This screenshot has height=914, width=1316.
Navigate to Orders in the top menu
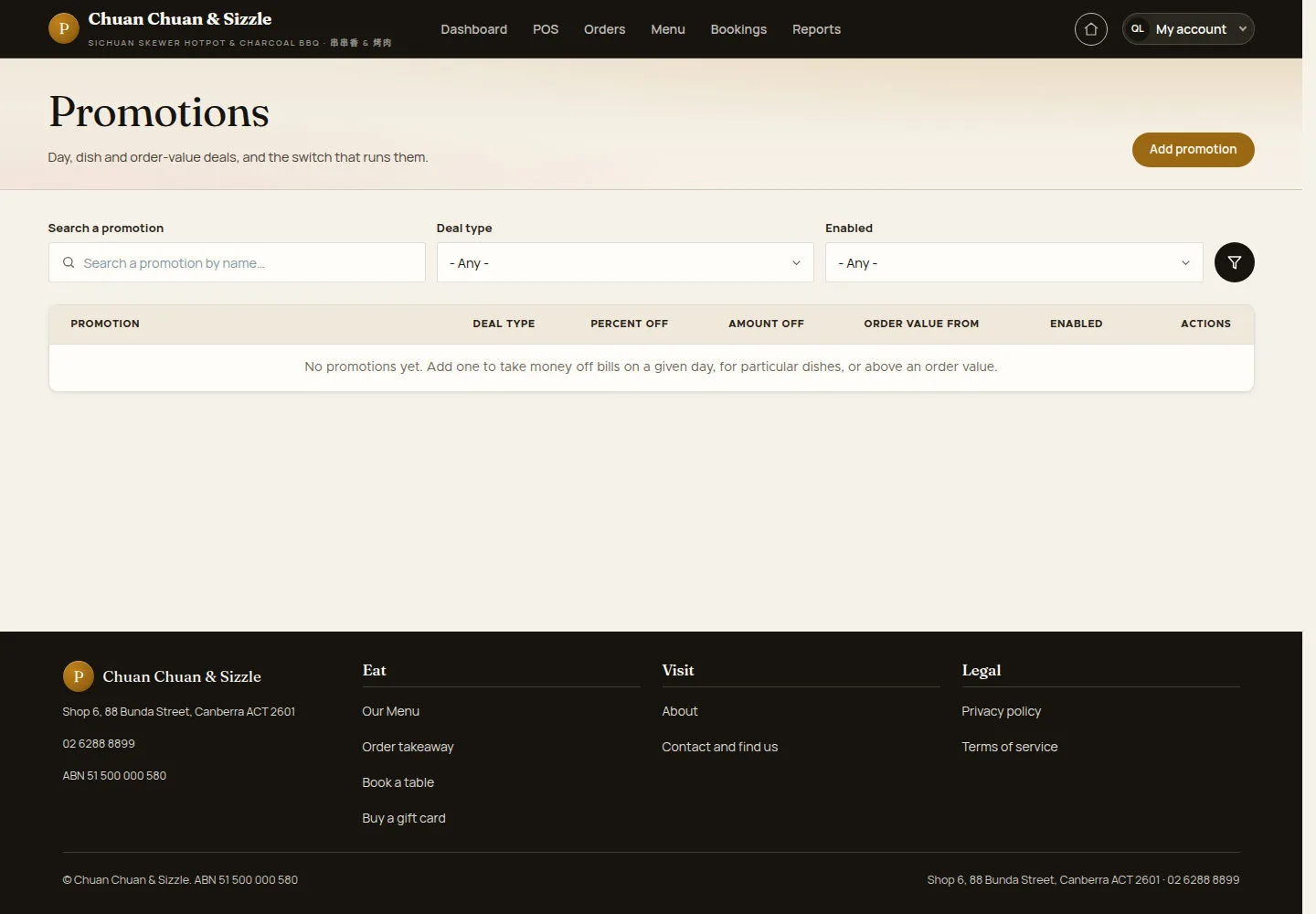[x=604, y=29]
